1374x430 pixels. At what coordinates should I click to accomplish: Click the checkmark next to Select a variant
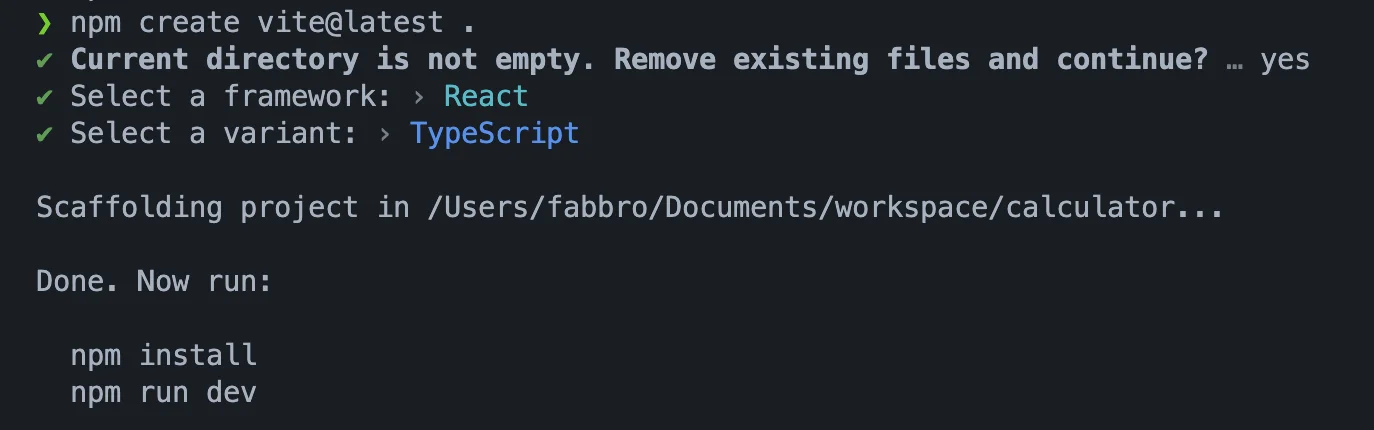(44, 134)
